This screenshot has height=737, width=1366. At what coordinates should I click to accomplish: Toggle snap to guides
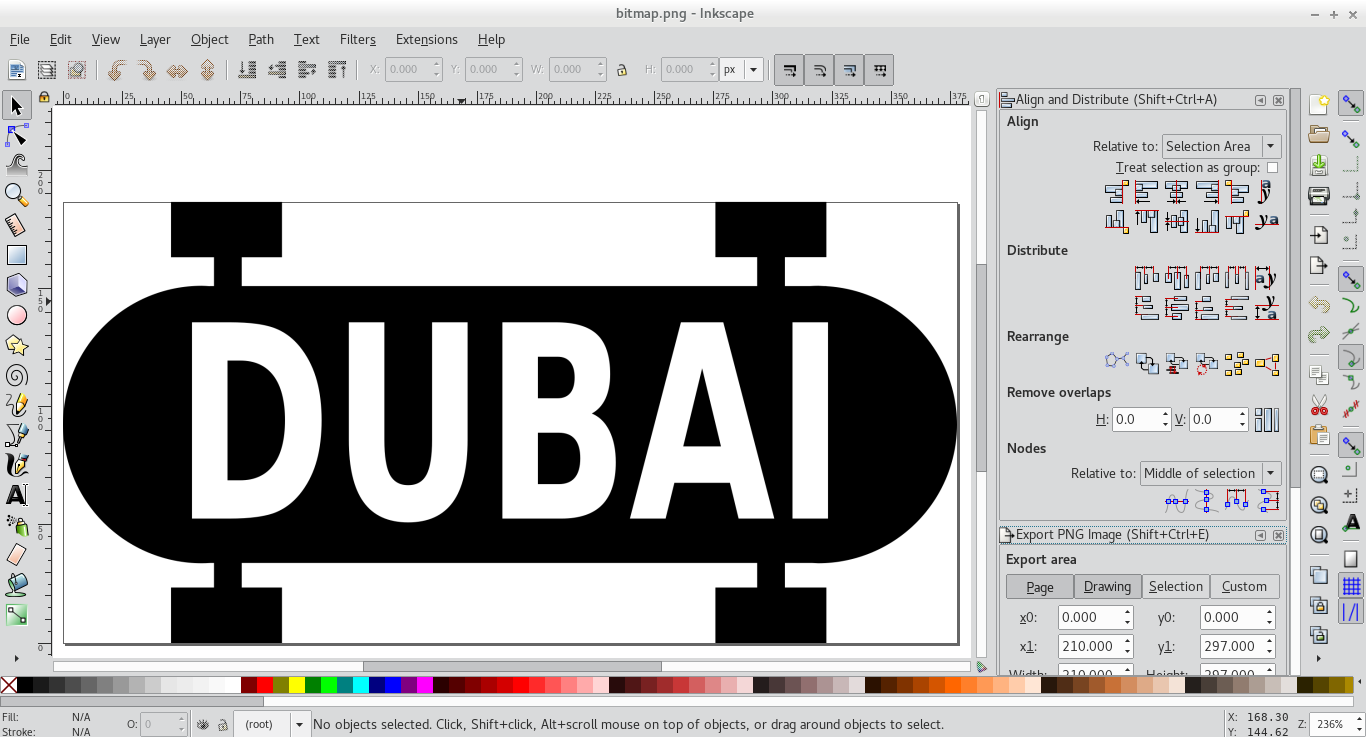coord(1351,612)
